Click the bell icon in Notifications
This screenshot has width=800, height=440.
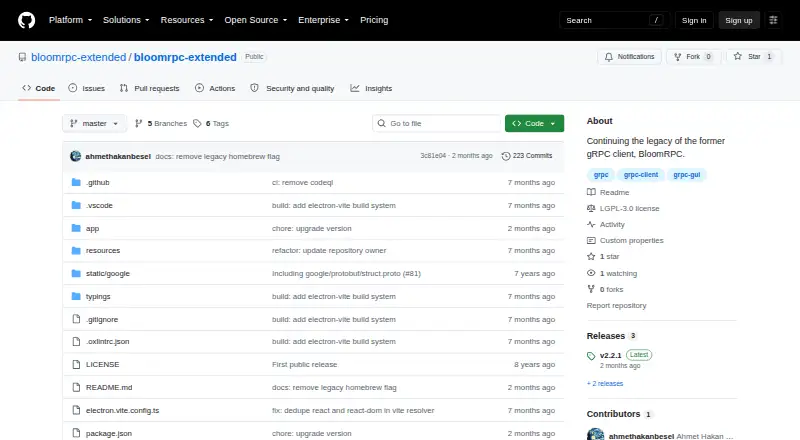point(609,57)
